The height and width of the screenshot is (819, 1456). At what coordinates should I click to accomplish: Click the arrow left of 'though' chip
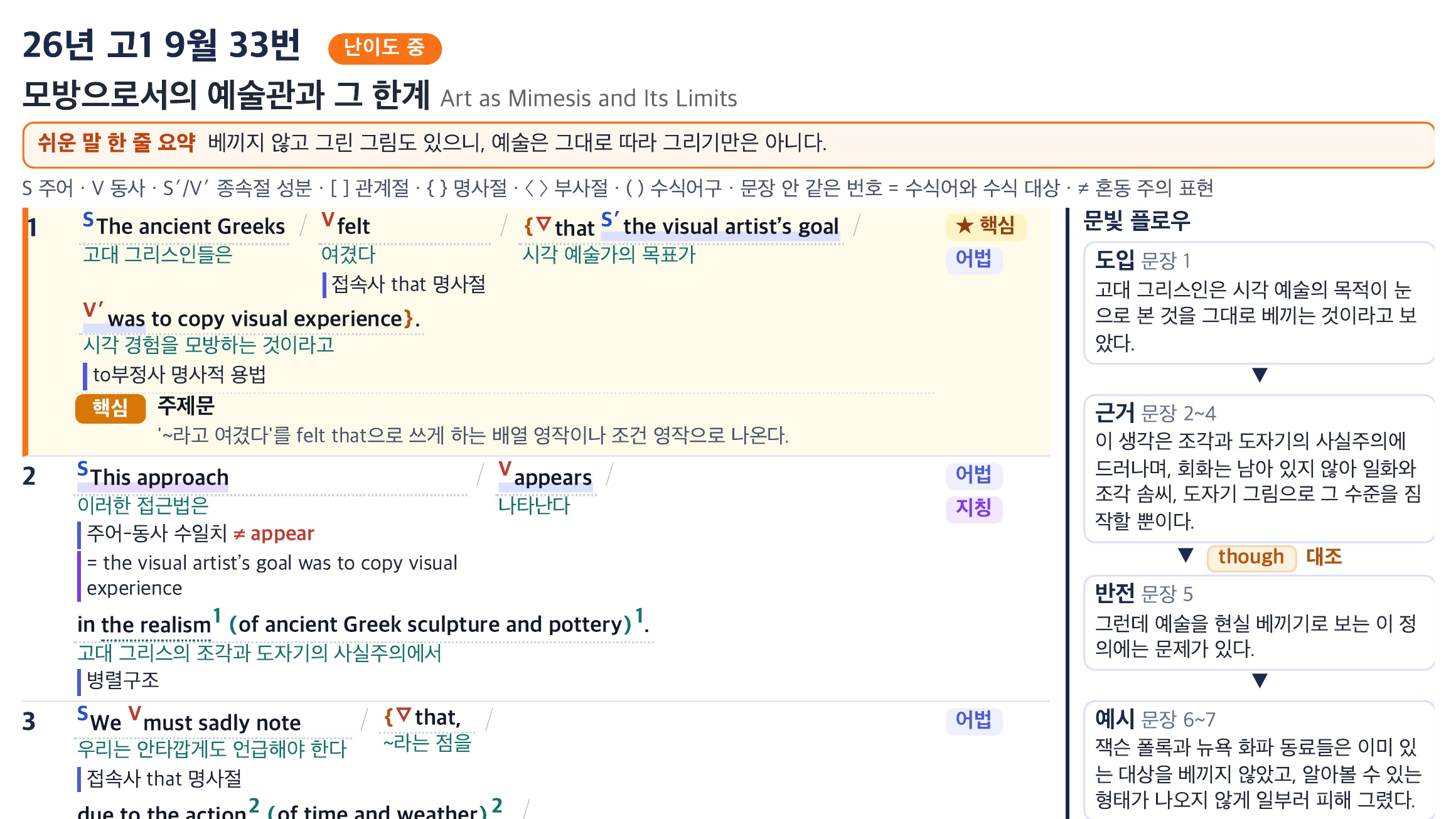click(1186, 555)
